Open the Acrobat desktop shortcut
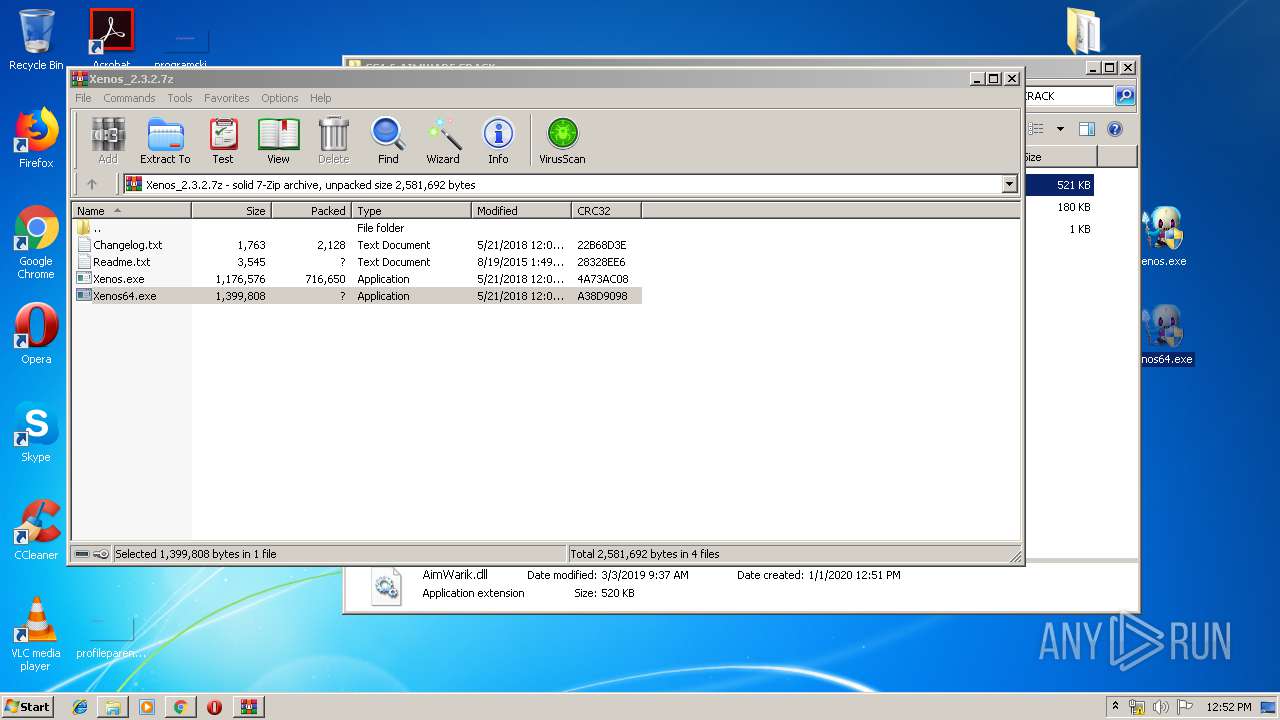Screen dimensions: 1280x720 tap(111, 40)
